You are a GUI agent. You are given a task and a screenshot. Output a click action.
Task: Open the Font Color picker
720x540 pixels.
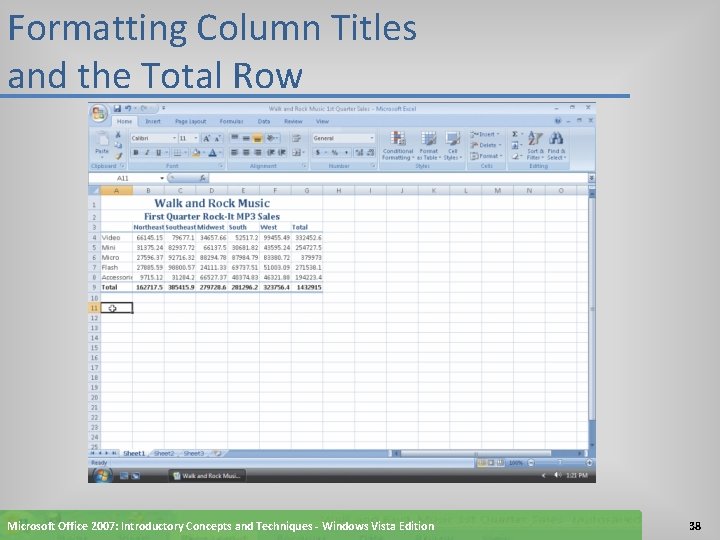[212, 153]
